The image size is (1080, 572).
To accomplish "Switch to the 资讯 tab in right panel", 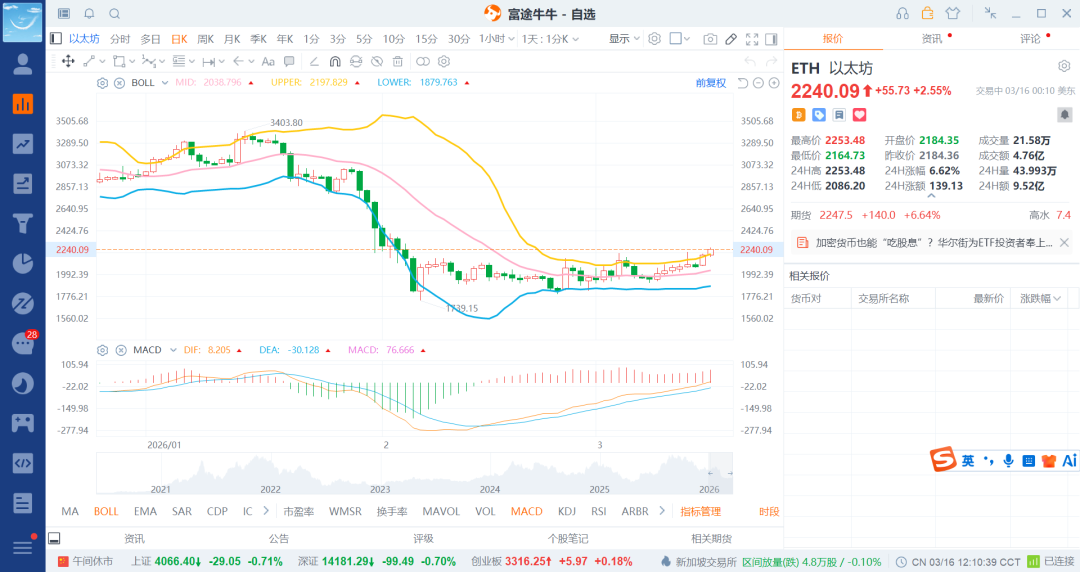I will point(931,39).
